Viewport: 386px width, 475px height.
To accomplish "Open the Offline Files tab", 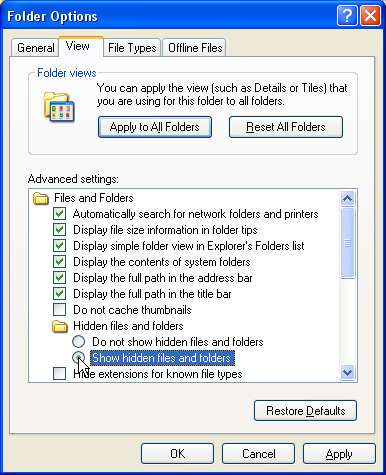I will click(x=195, y=48).
